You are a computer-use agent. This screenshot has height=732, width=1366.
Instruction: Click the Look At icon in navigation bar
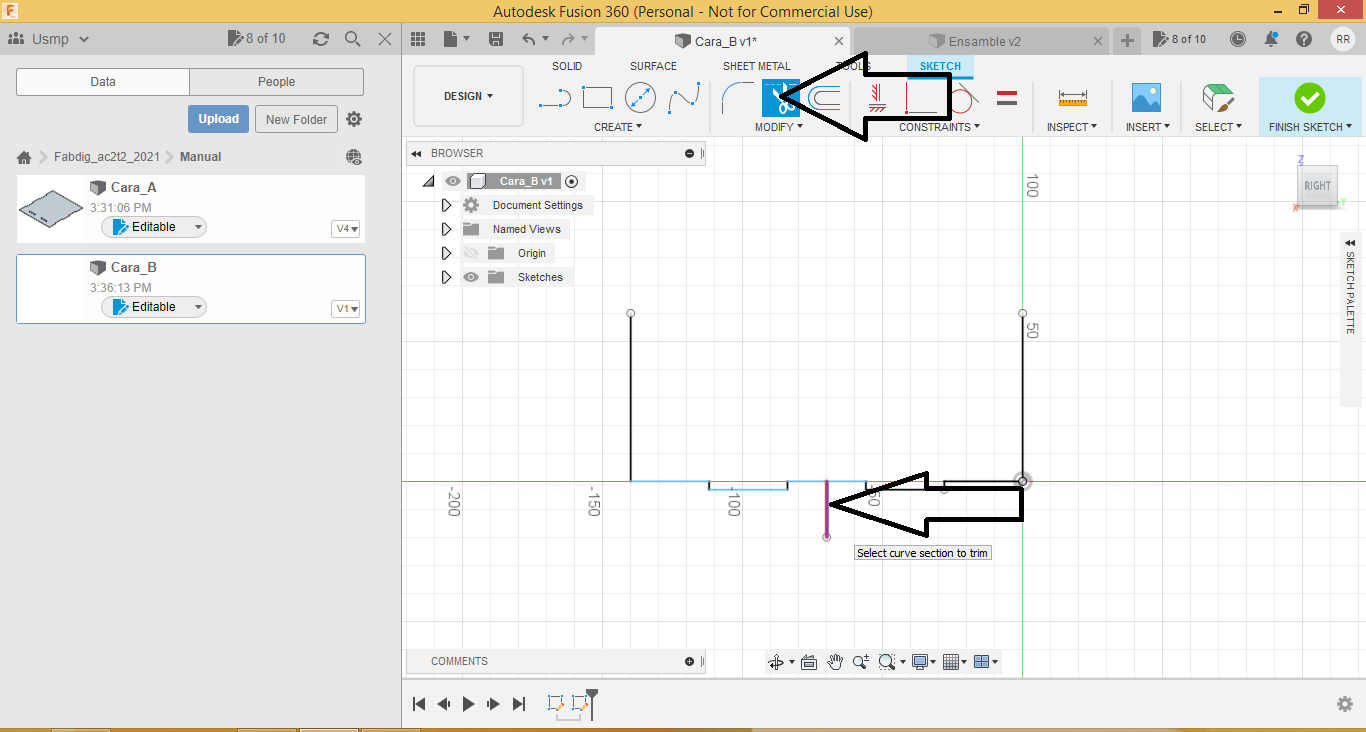809,662
